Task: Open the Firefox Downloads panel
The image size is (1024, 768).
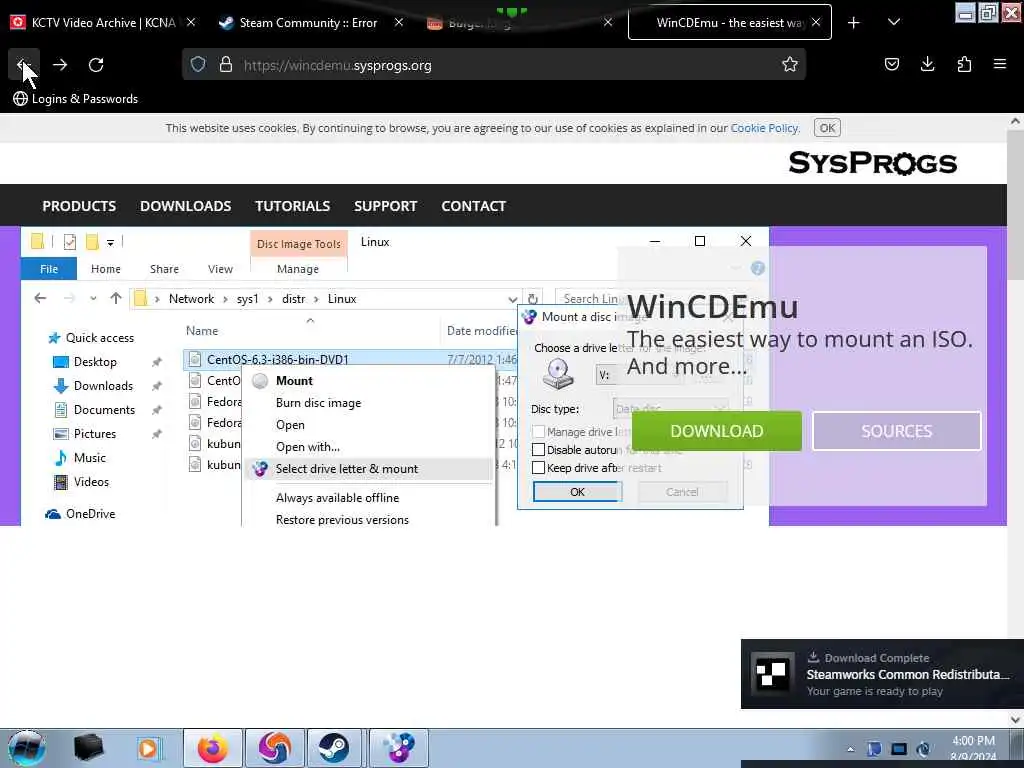Action: 927,64
